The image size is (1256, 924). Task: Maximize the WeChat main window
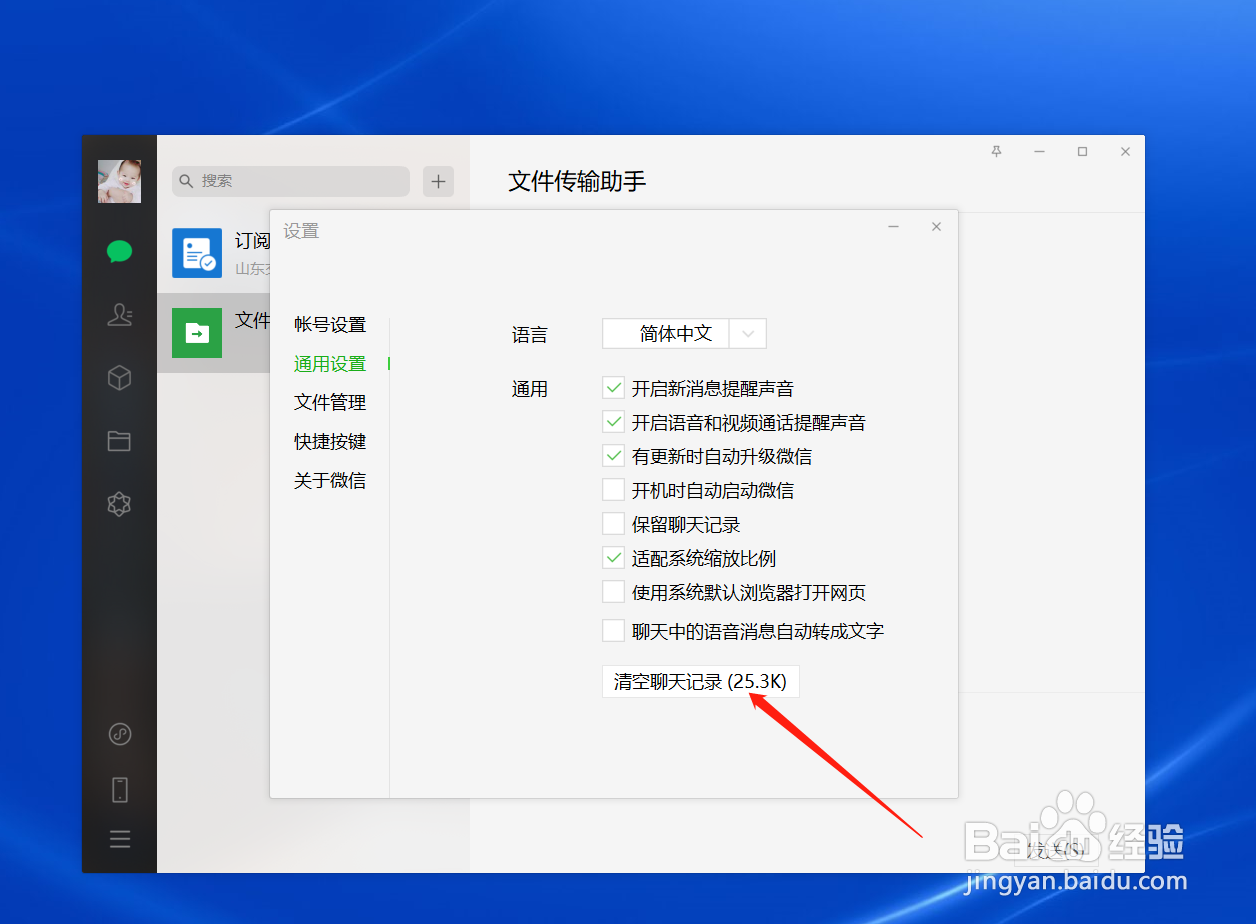pyautogui.click(x=1082, y=151)
